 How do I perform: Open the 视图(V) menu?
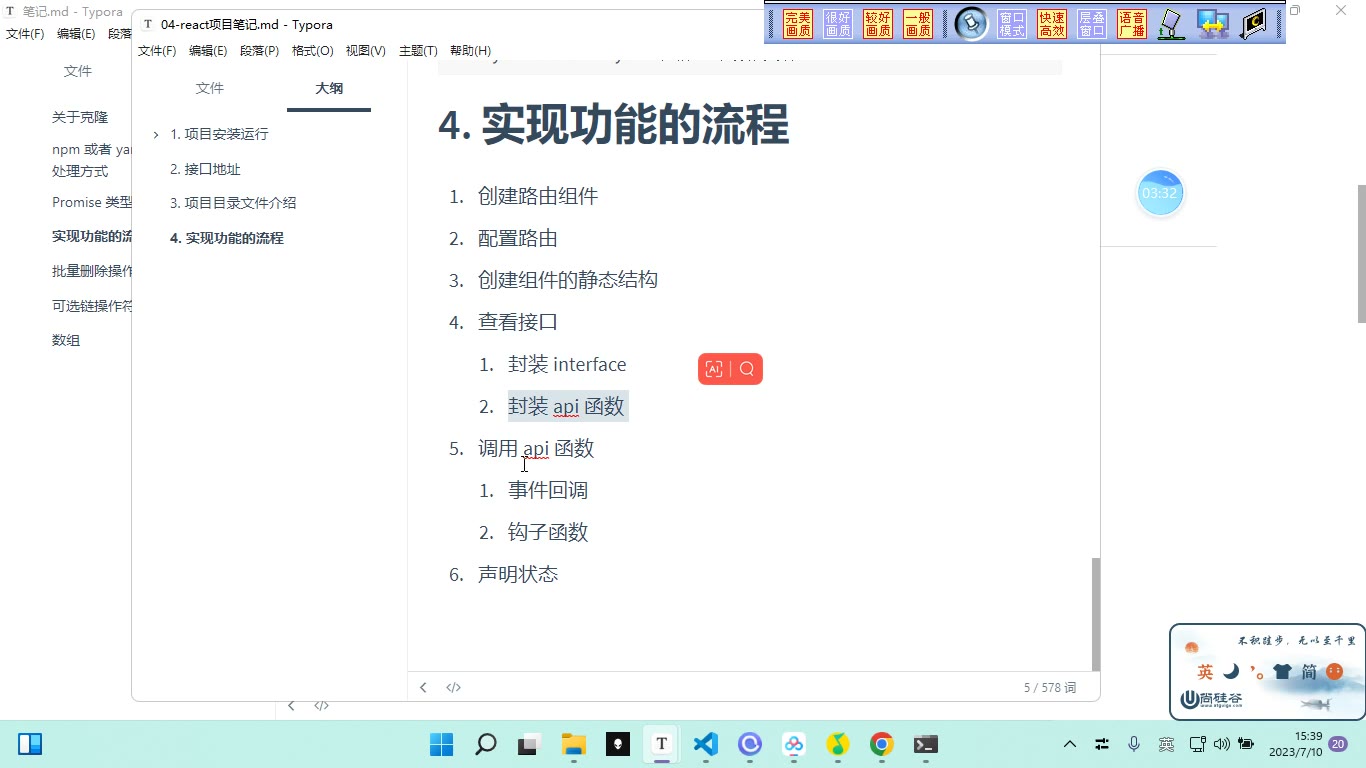(x=366, y=50)
